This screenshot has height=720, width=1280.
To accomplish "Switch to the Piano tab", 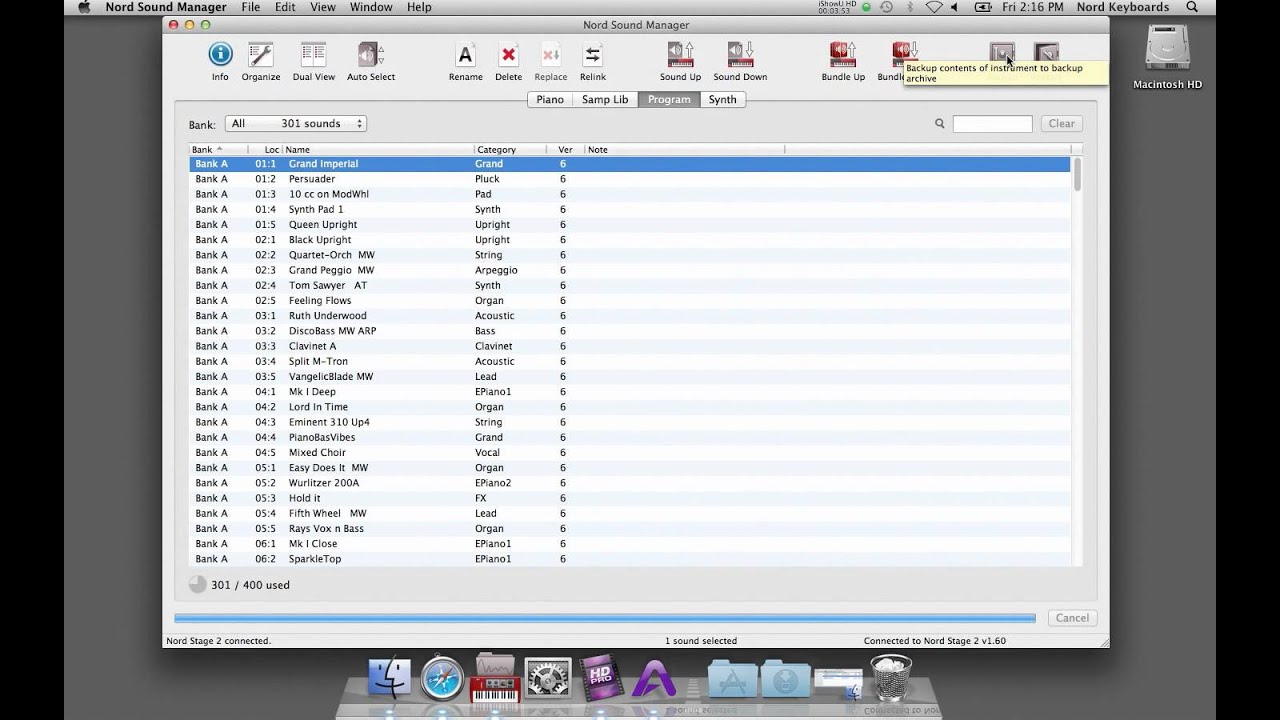I will (x=550, y=99).
